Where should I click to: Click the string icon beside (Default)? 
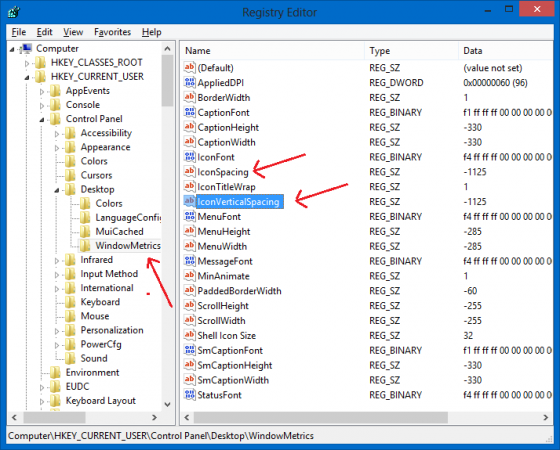189,68
